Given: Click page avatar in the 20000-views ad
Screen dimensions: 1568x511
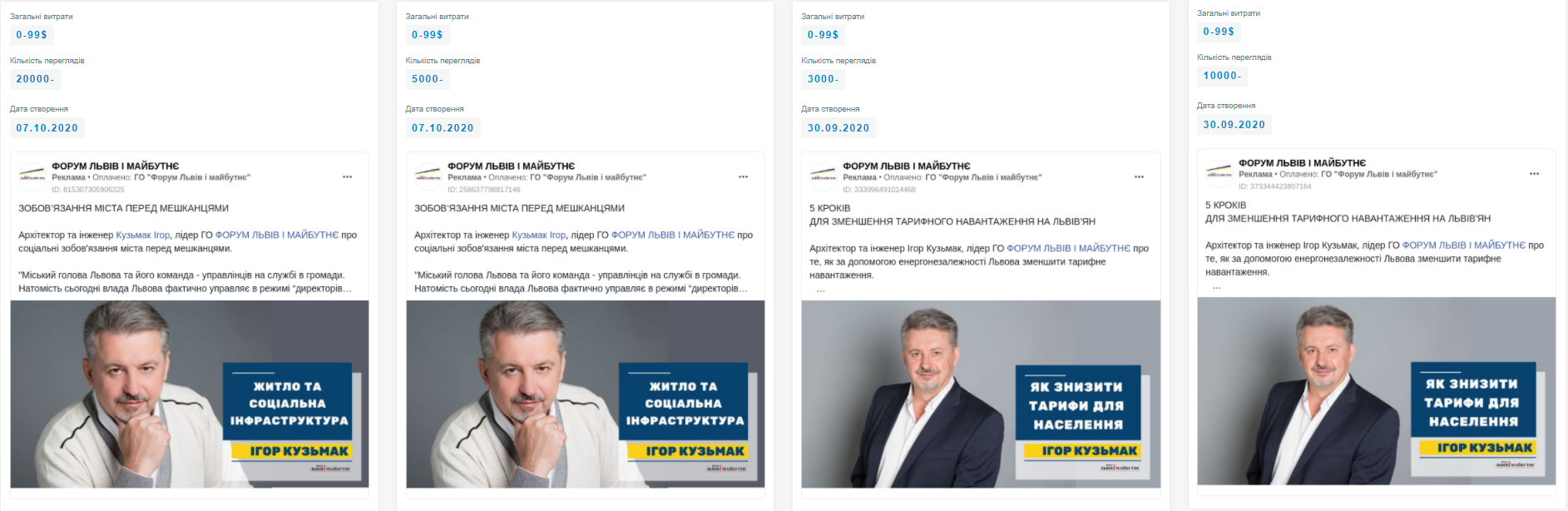Looking at the screenshot, I should pos(32,176).
